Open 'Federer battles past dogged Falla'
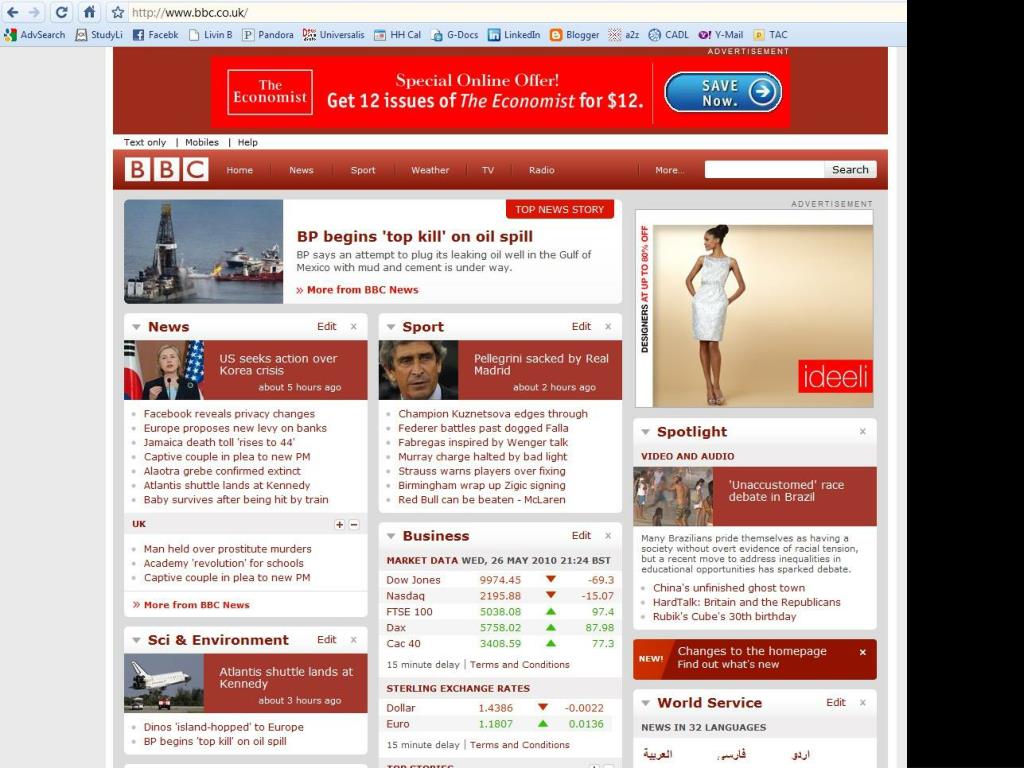 tap(483, 428)
